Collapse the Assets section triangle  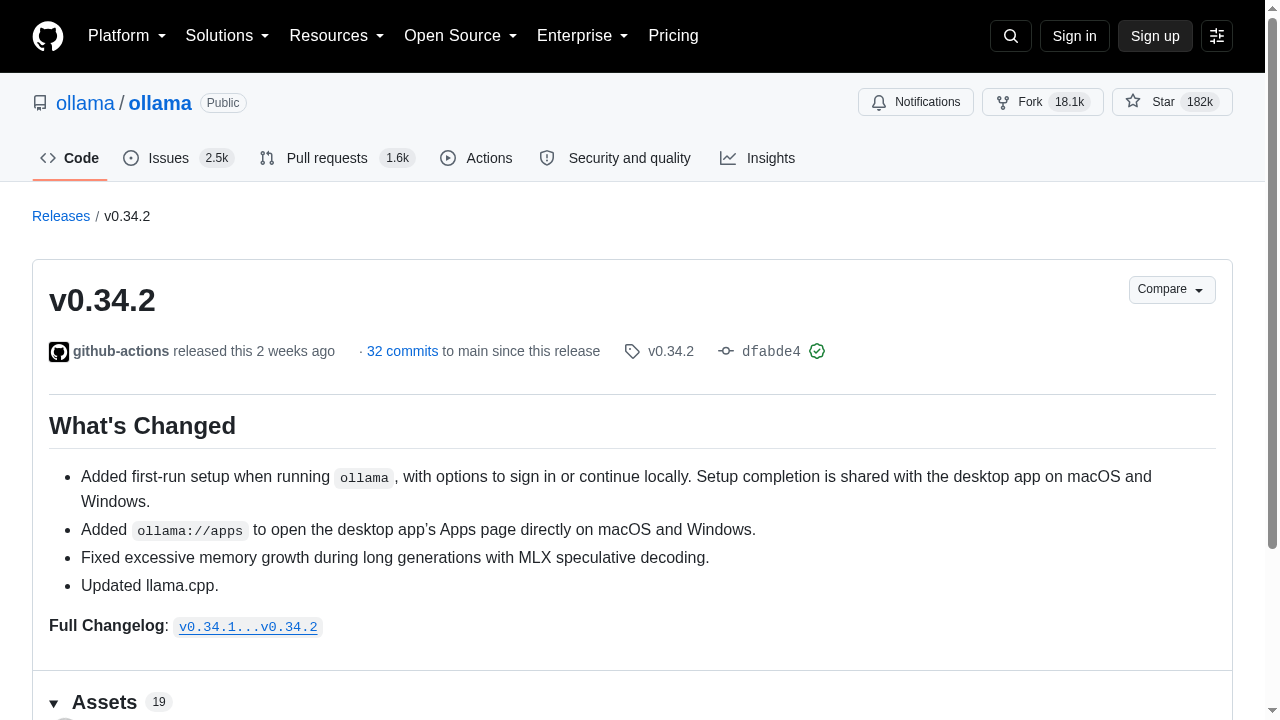54,703
